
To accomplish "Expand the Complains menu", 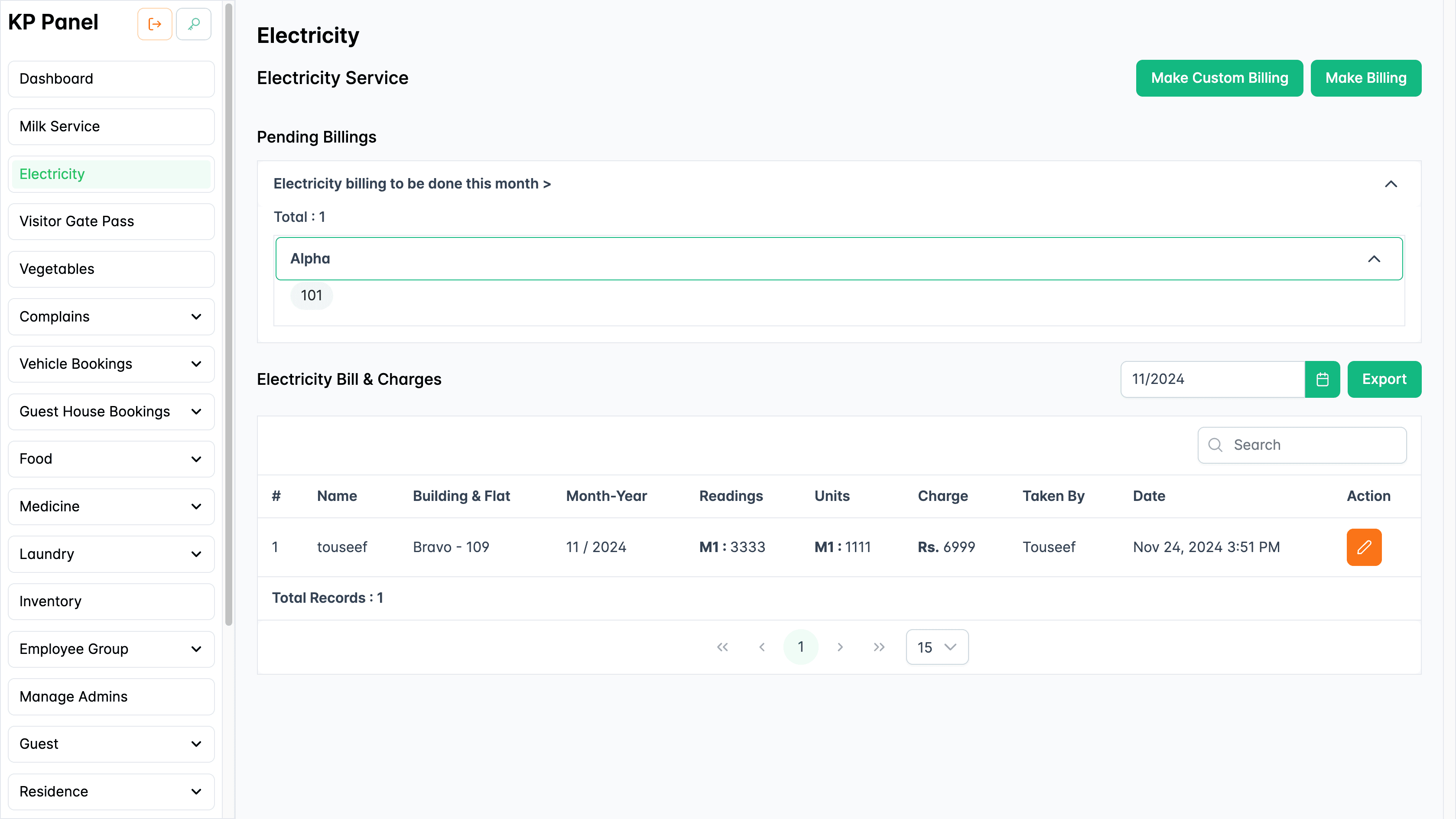I will (111, 316).
